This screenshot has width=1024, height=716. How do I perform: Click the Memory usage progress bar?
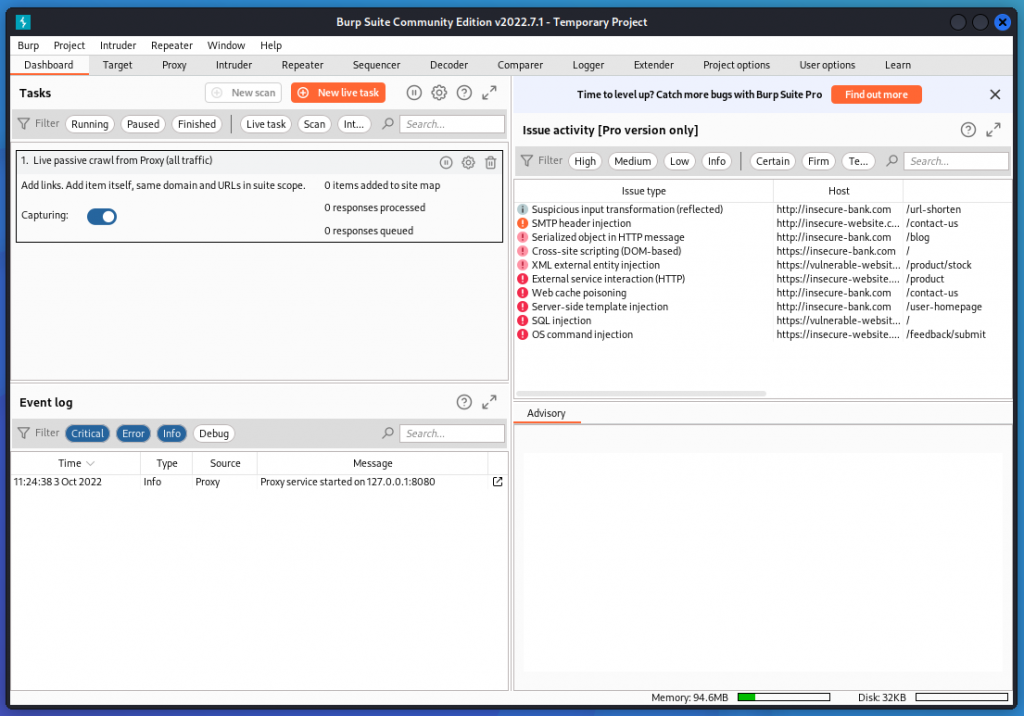pos(784,698)
